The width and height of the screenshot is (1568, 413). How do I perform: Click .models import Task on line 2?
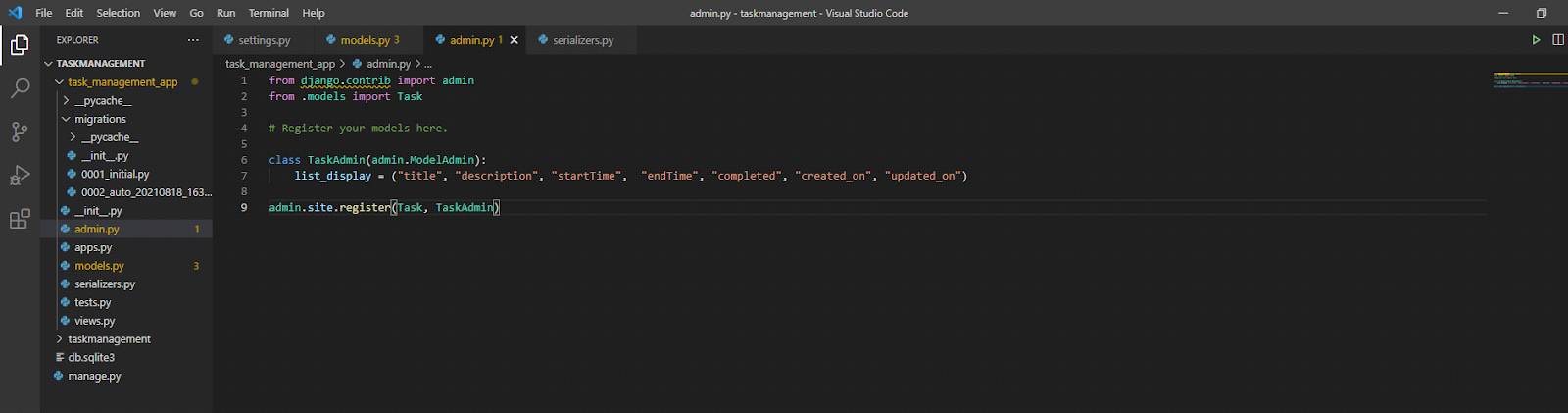tap(362, 96)
